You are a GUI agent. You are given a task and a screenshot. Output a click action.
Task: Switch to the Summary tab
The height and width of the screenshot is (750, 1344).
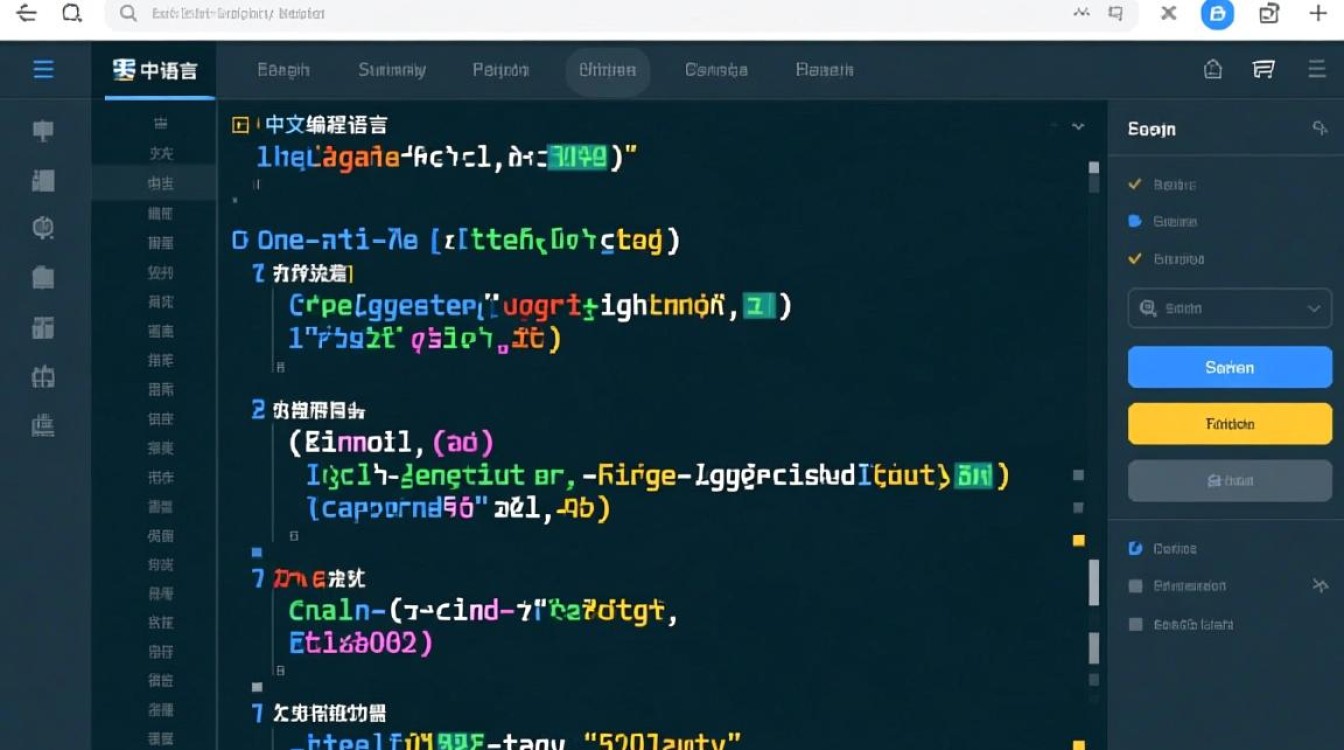(x=391, y=70)
